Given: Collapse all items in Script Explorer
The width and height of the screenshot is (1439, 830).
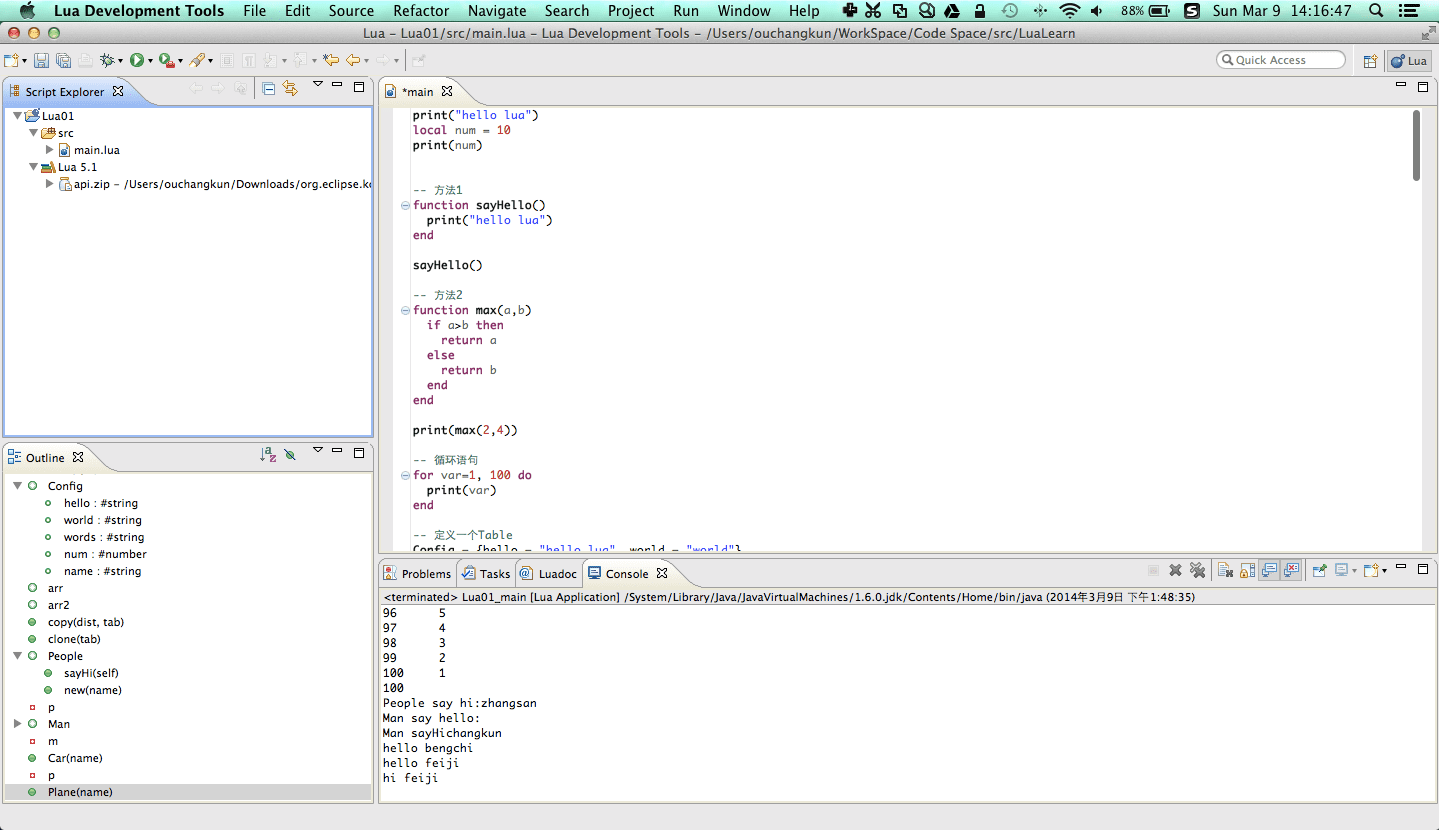Looking at the screenshot, I should tap(269, 89).
